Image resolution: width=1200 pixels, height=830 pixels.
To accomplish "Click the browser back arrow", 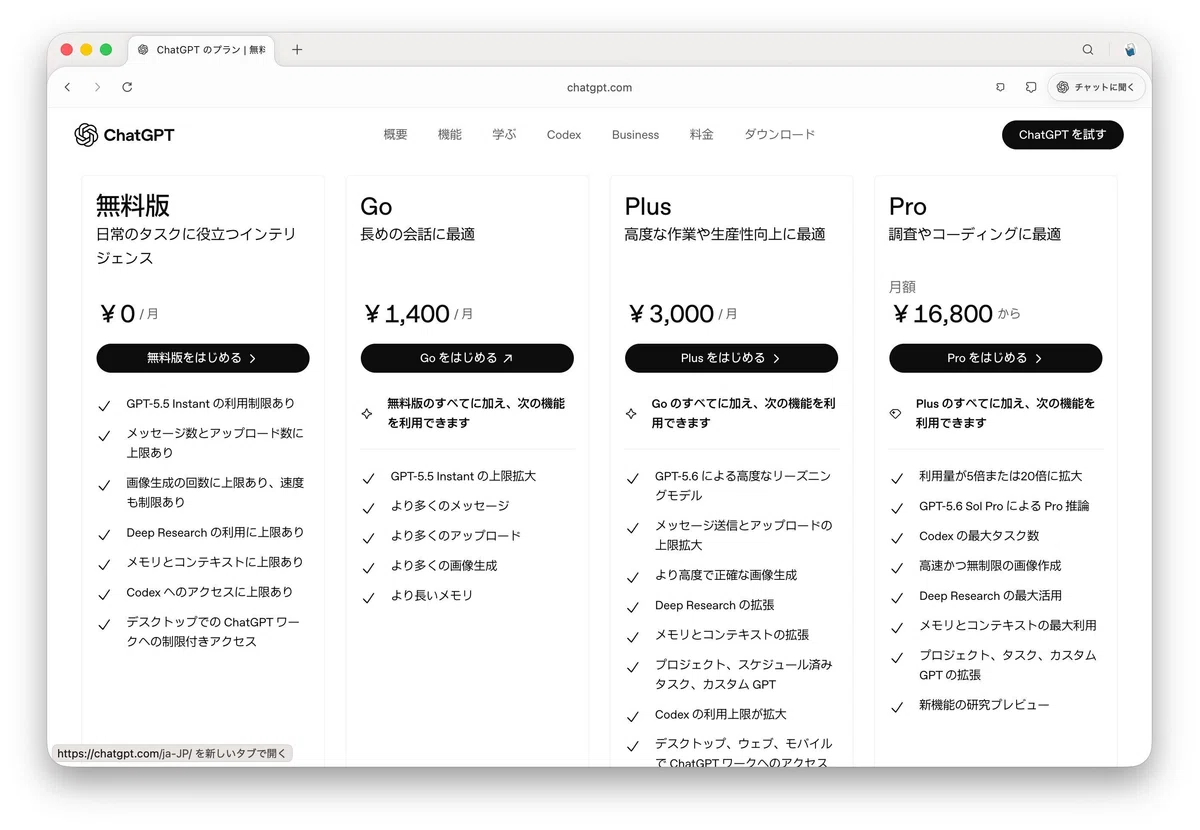I will click(x=68, y=87).
